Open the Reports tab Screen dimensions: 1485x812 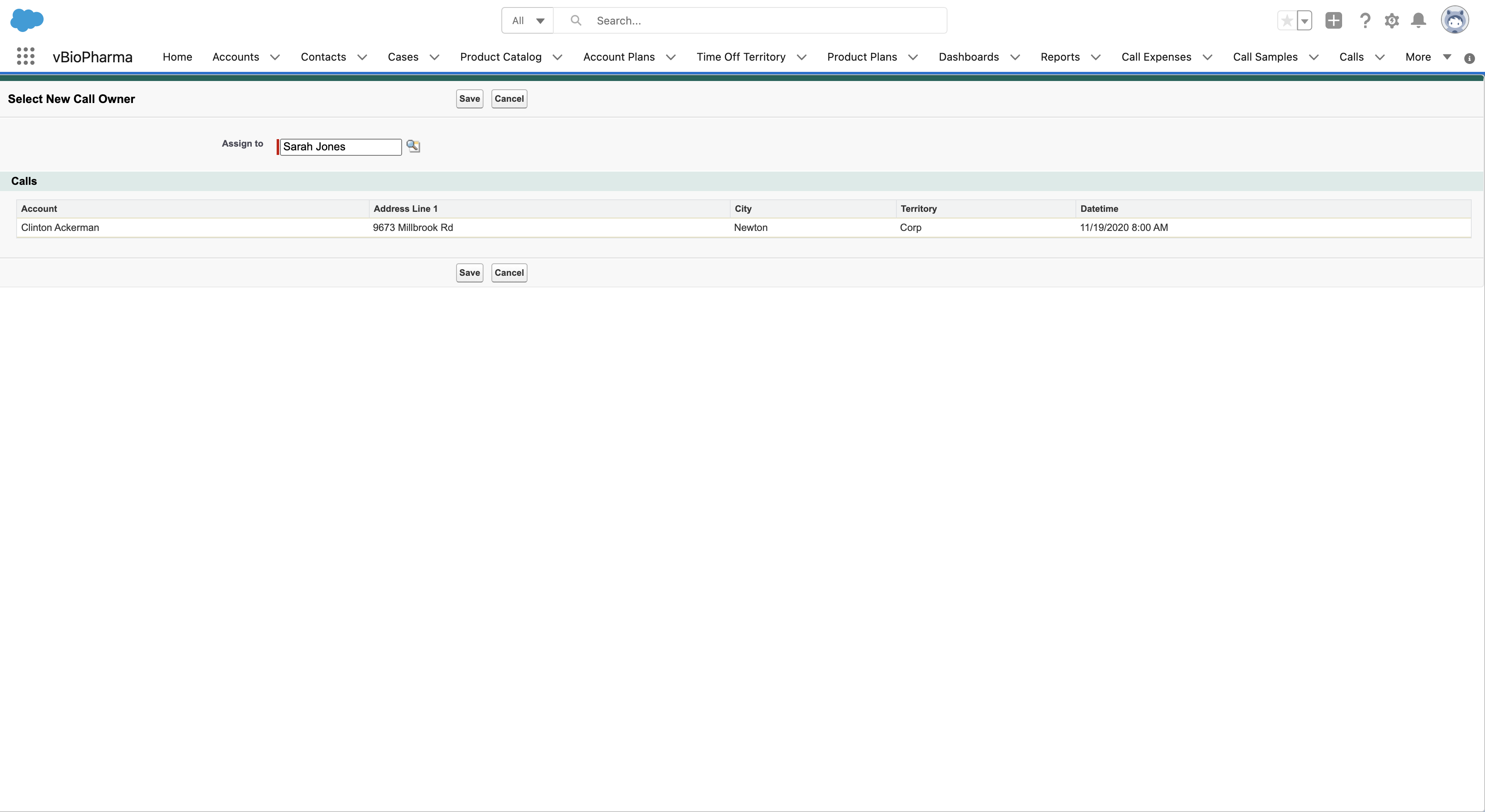coord(1060,57)
